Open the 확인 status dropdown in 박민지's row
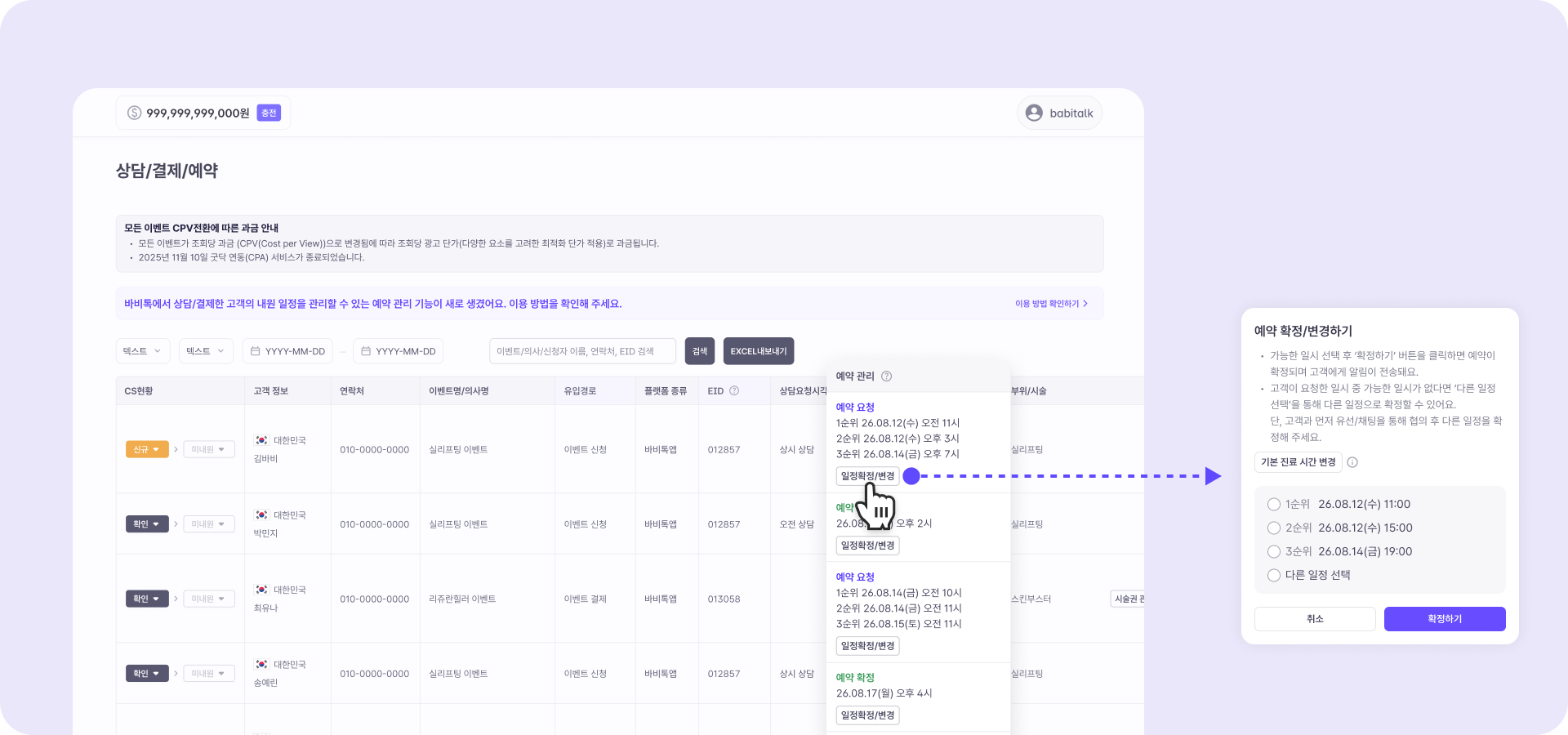1568x735 pixels. coord(147,524)
